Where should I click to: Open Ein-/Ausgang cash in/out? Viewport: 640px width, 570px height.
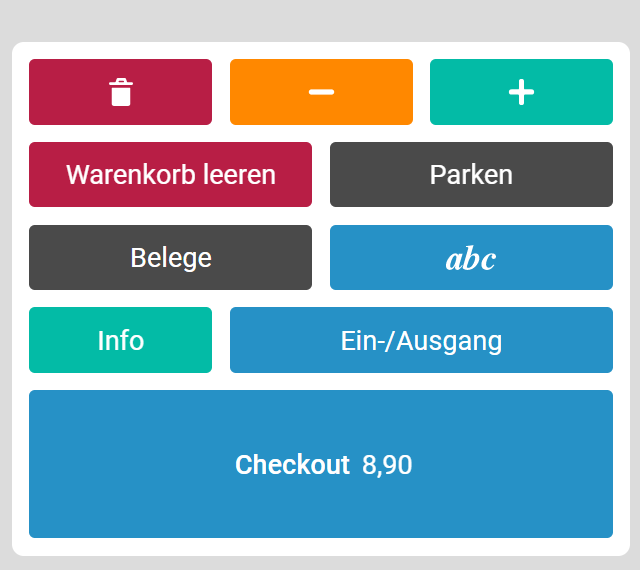421,340
